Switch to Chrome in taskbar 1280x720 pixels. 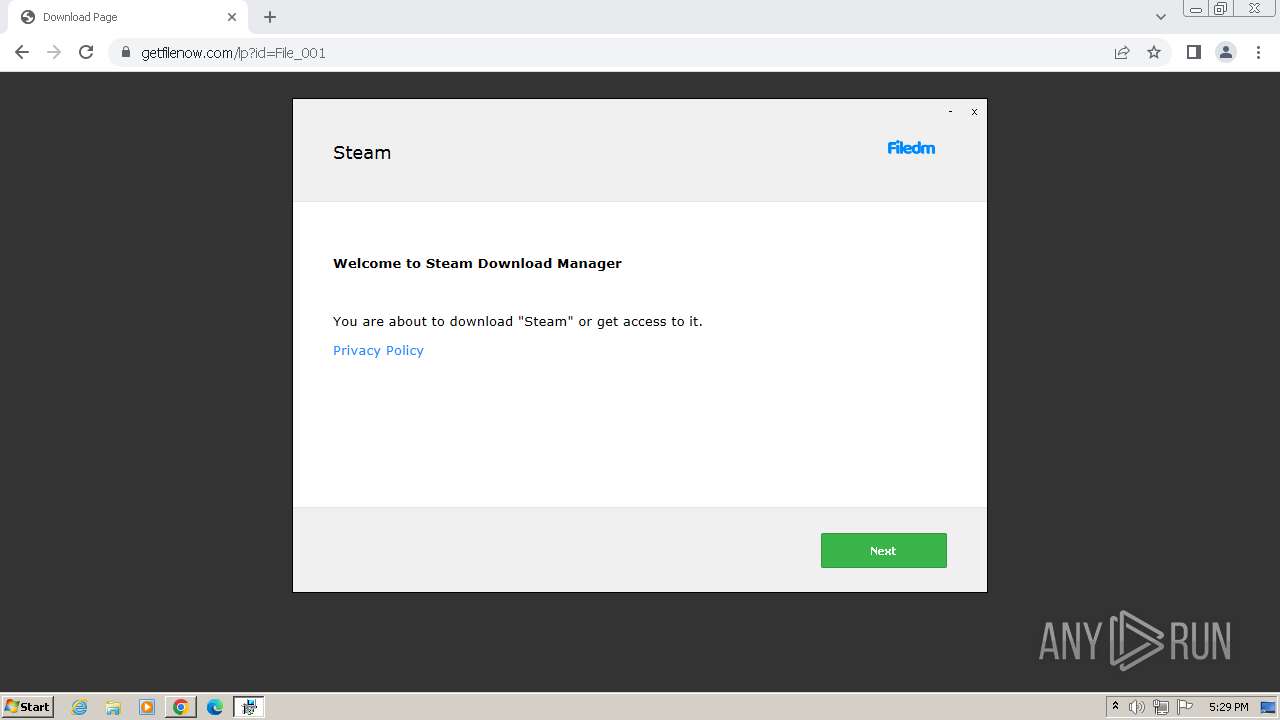click(x=181, y=707)
